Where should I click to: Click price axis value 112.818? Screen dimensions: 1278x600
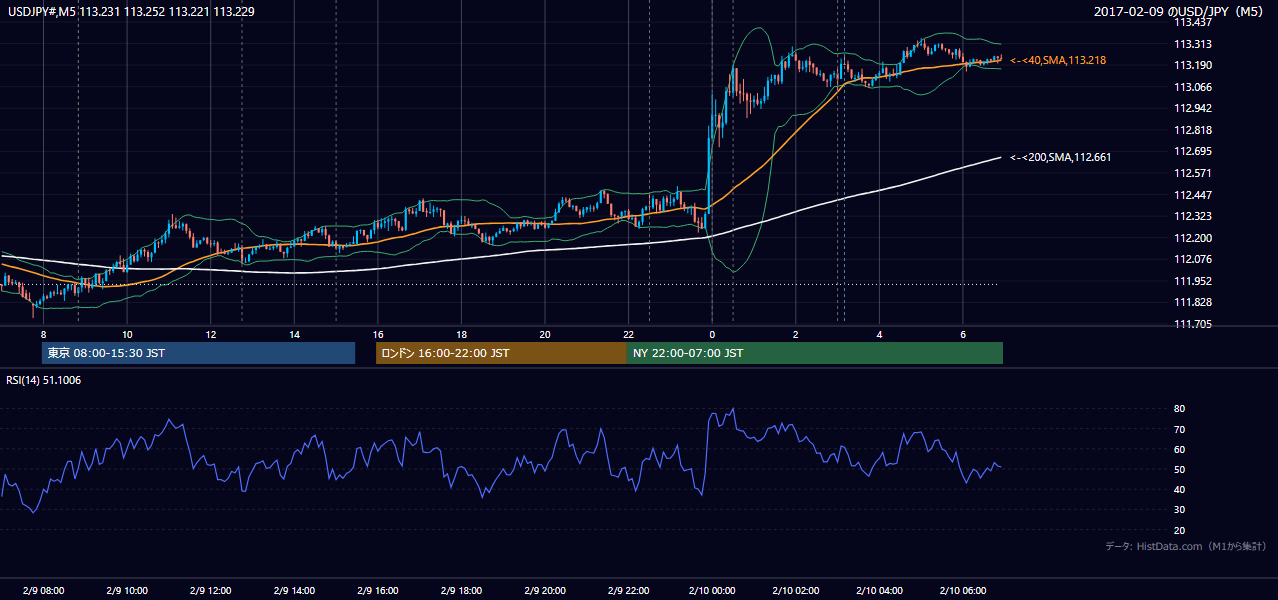click(x=1192, y=130)
